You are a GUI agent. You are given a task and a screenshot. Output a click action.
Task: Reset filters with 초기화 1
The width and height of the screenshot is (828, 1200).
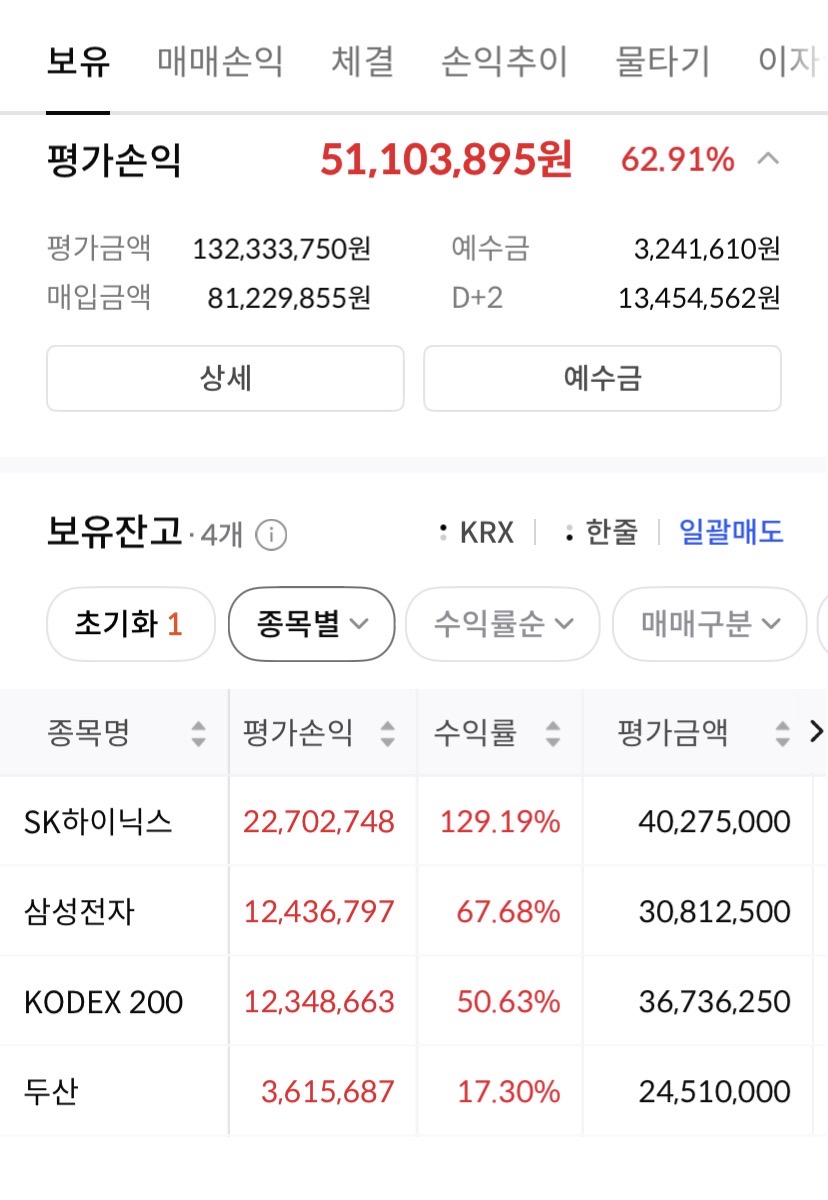point(130,625)
